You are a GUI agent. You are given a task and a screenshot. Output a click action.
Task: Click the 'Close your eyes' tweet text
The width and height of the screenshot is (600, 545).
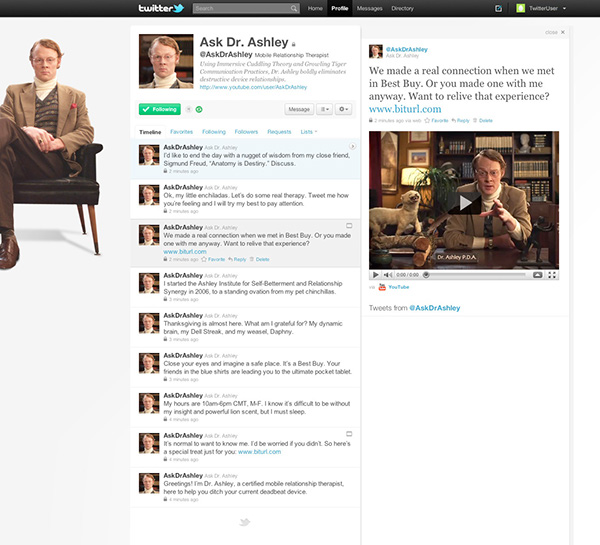(258, 367)
